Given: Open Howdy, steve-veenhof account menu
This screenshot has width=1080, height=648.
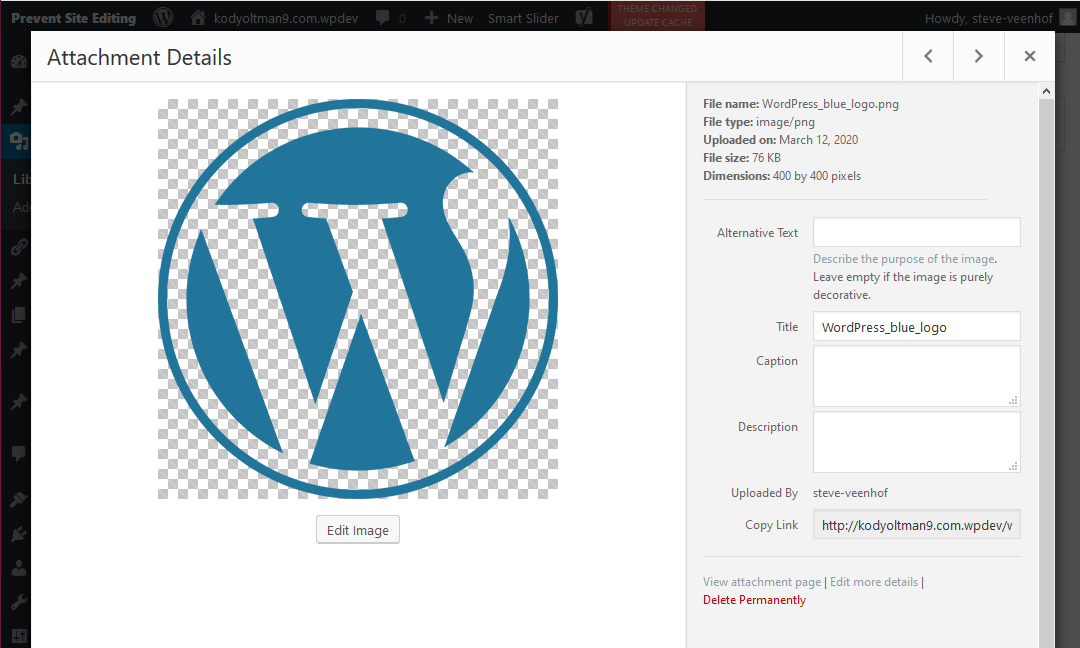Looking at the screenshot, I should click(x=988, y=18).
